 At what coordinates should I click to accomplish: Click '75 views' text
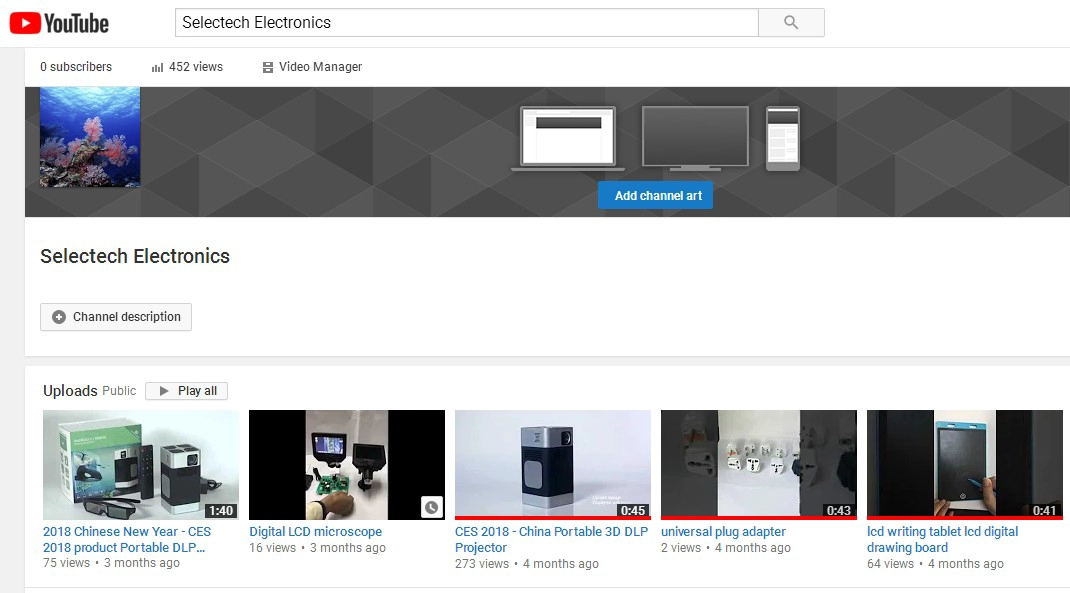[x=66, y=563]
